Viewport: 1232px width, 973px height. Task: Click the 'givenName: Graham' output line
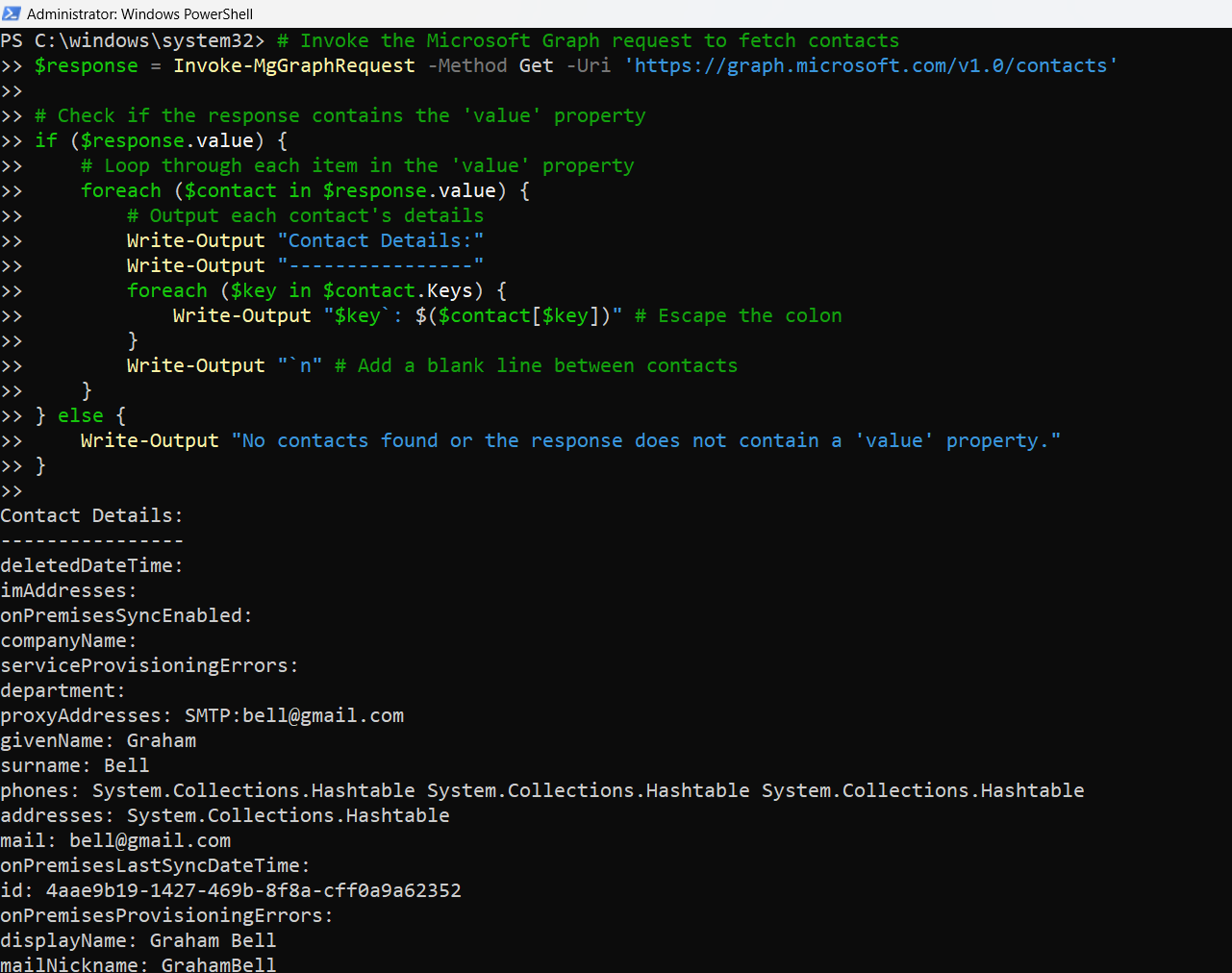coord(98,740)
